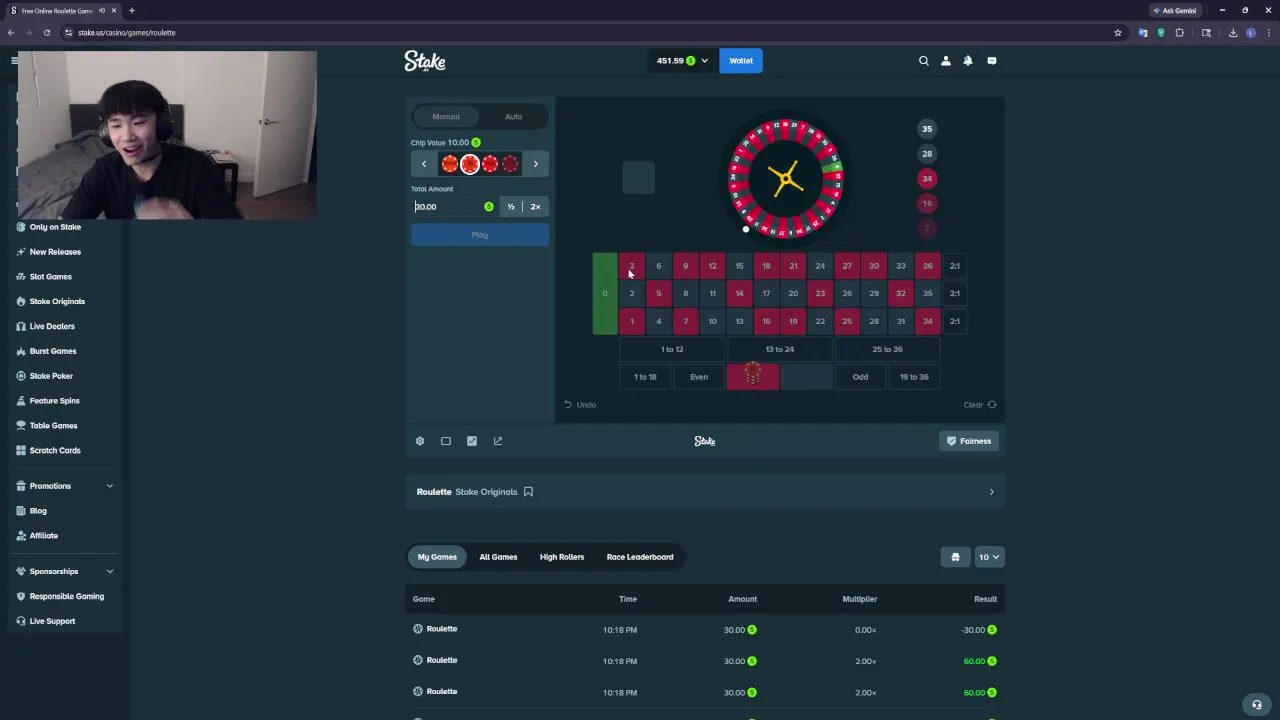The image size is (1280, 720).
Task: Halve the bet with ½ button
Action: 511,207
